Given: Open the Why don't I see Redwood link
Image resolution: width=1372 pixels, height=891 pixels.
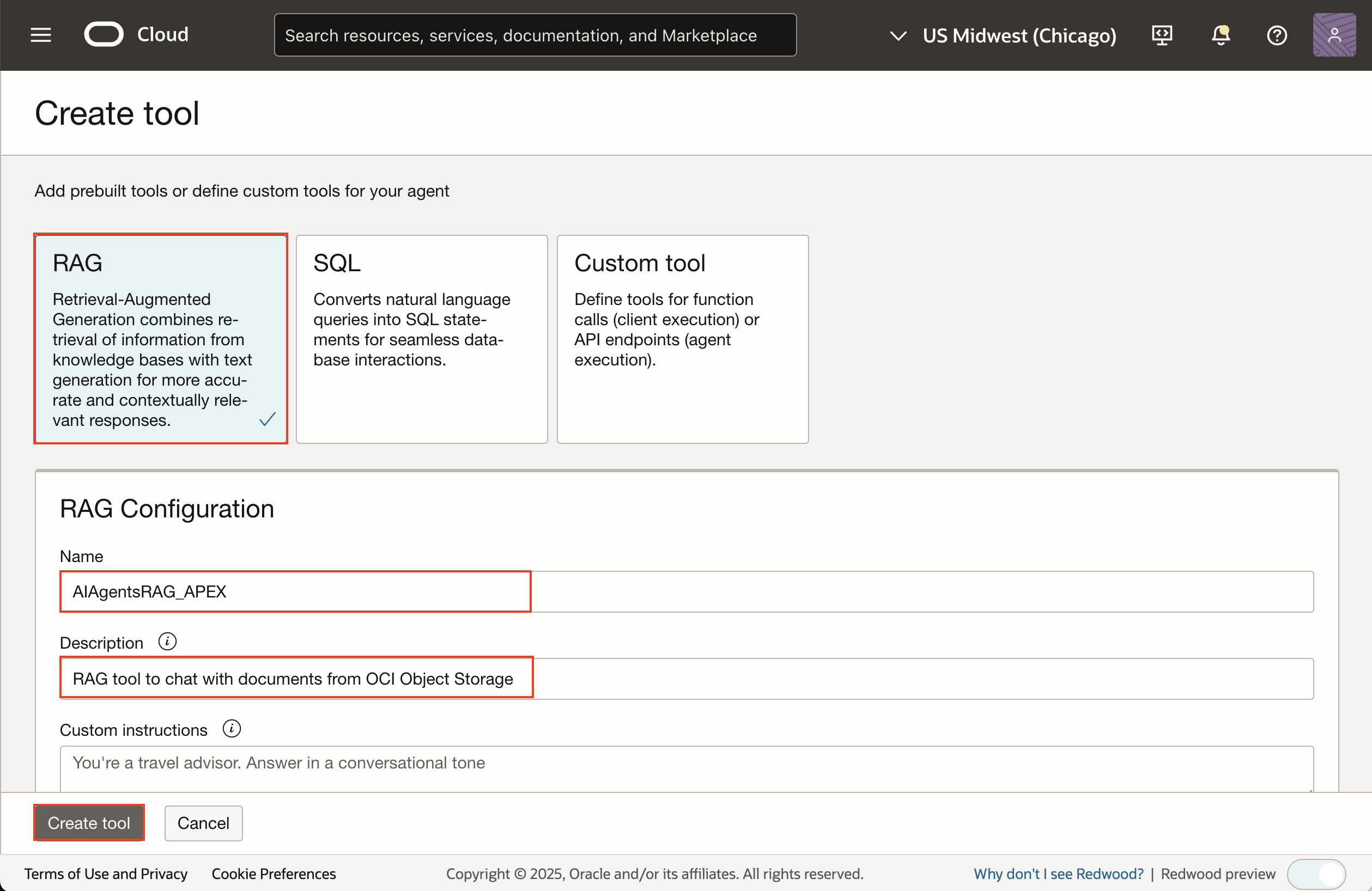Looking at the screenshot, I should [x=1058, y=874].
